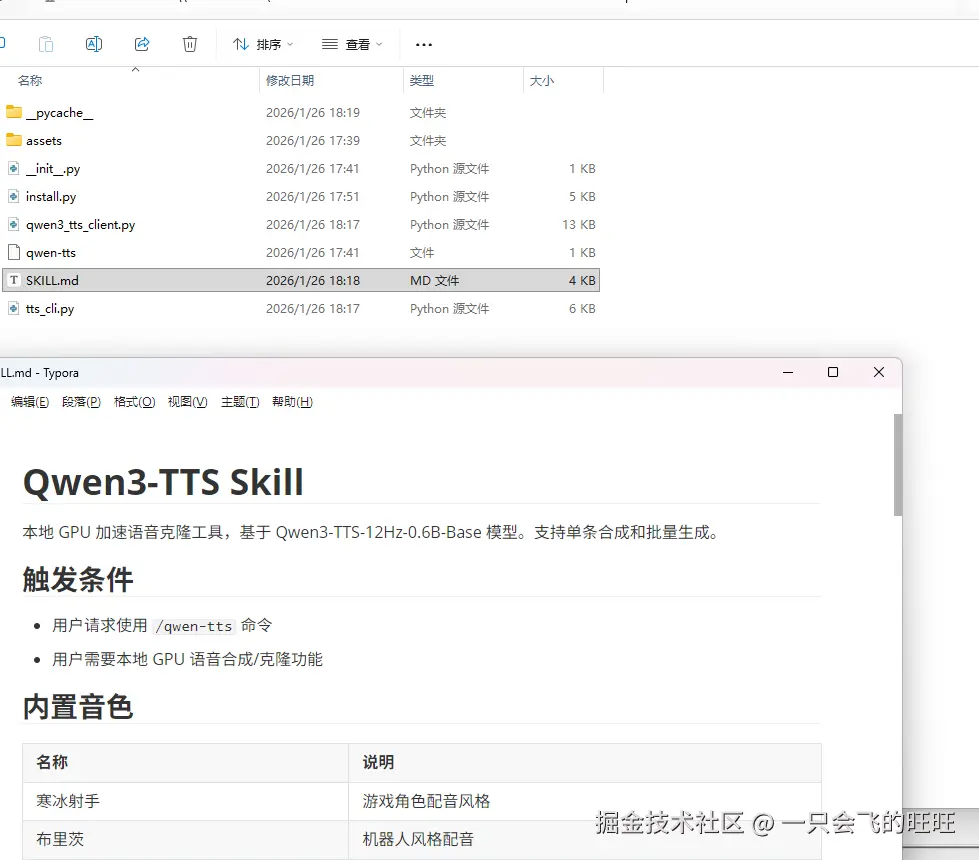Image resolution: width=979 pixels, height=860 pixels.
Task: Click the blank file icon of qwen-tts
Action: (14, 252)
